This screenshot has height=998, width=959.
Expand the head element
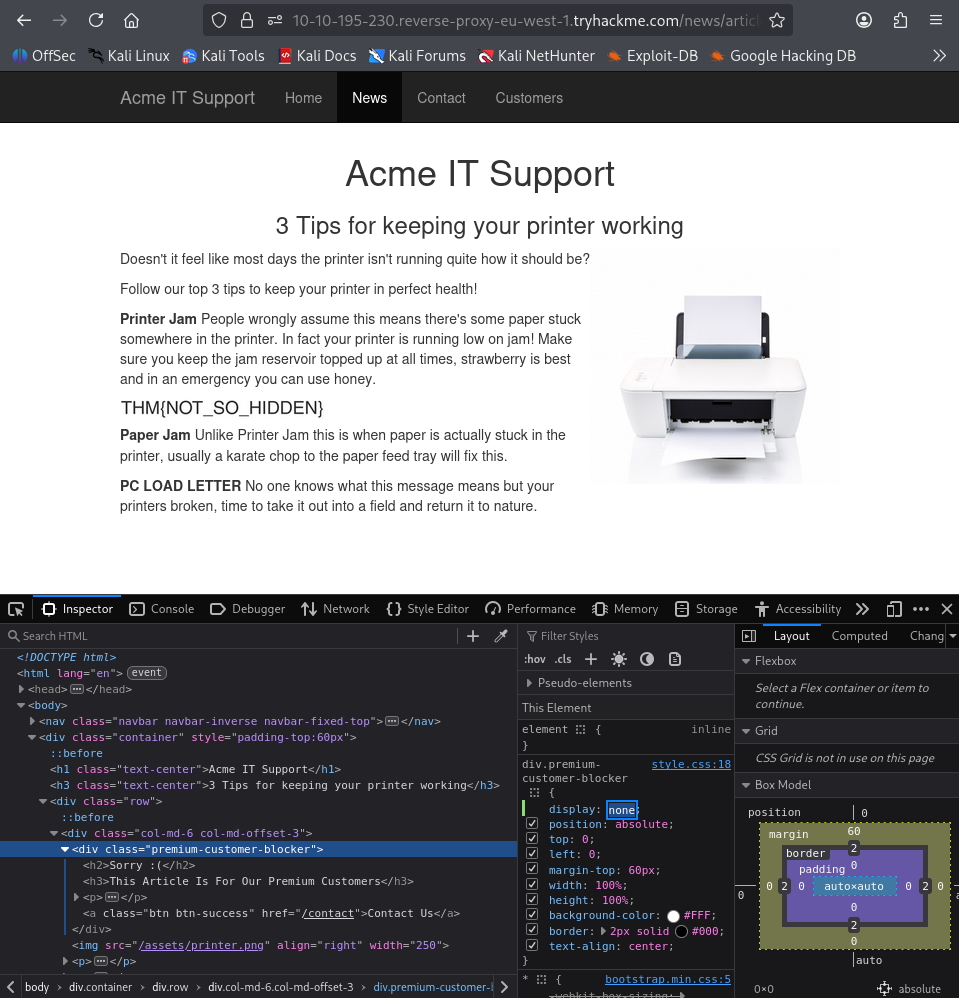coord(22,689)
